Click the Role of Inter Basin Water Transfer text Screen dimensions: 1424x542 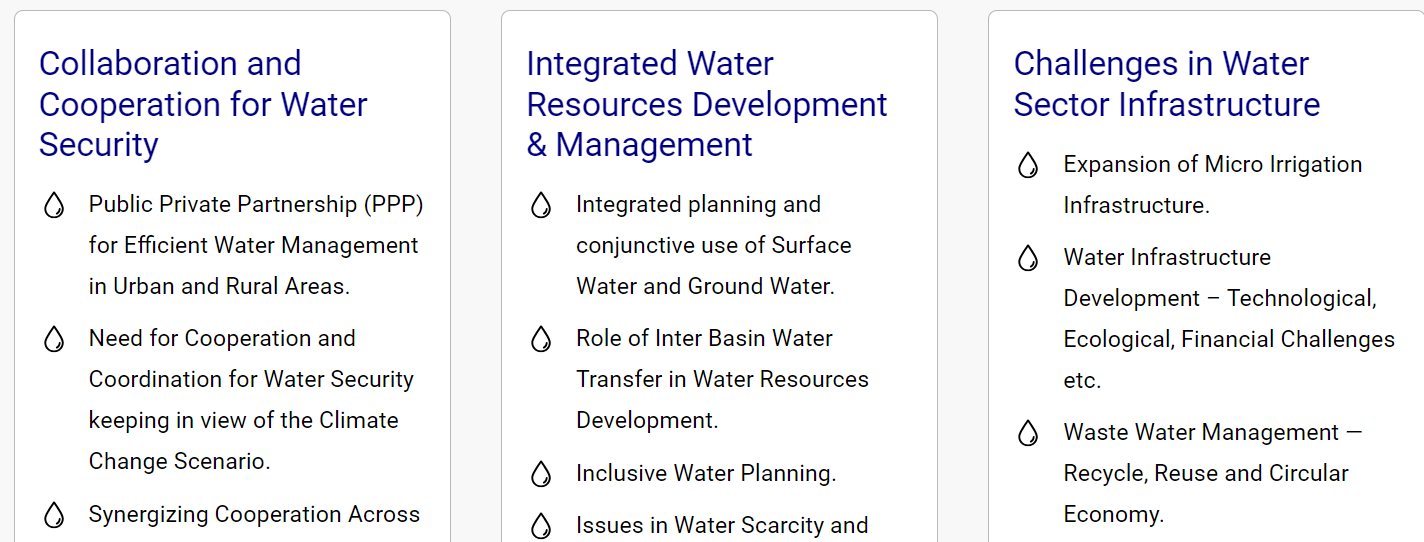point(723,379)
